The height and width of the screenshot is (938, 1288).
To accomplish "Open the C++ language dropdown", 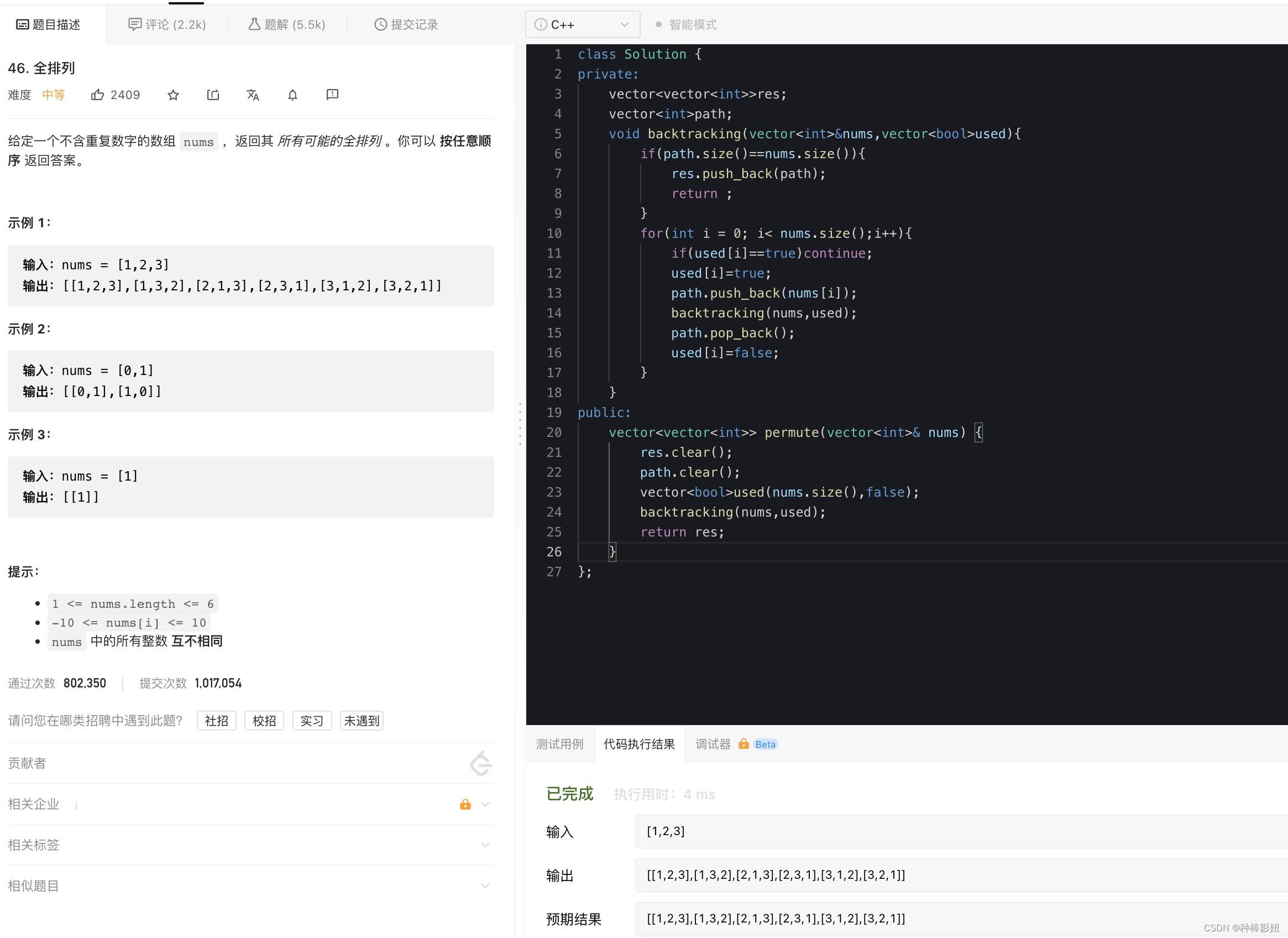I will 583,24.
